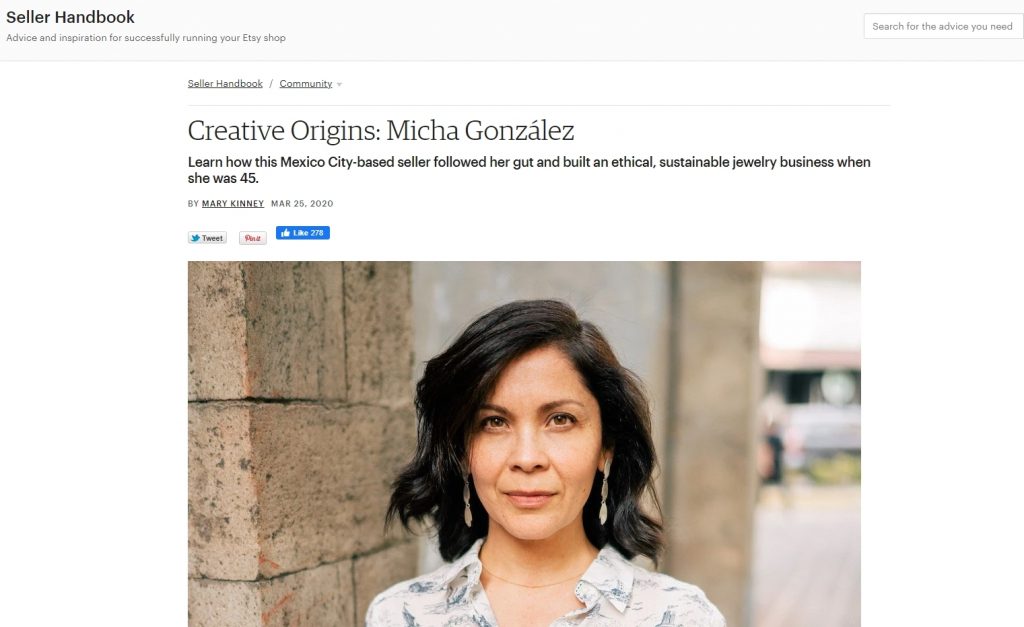Click the thumbs-up icon on Like button
The image size is (1024, 627).
click(285, 233)
